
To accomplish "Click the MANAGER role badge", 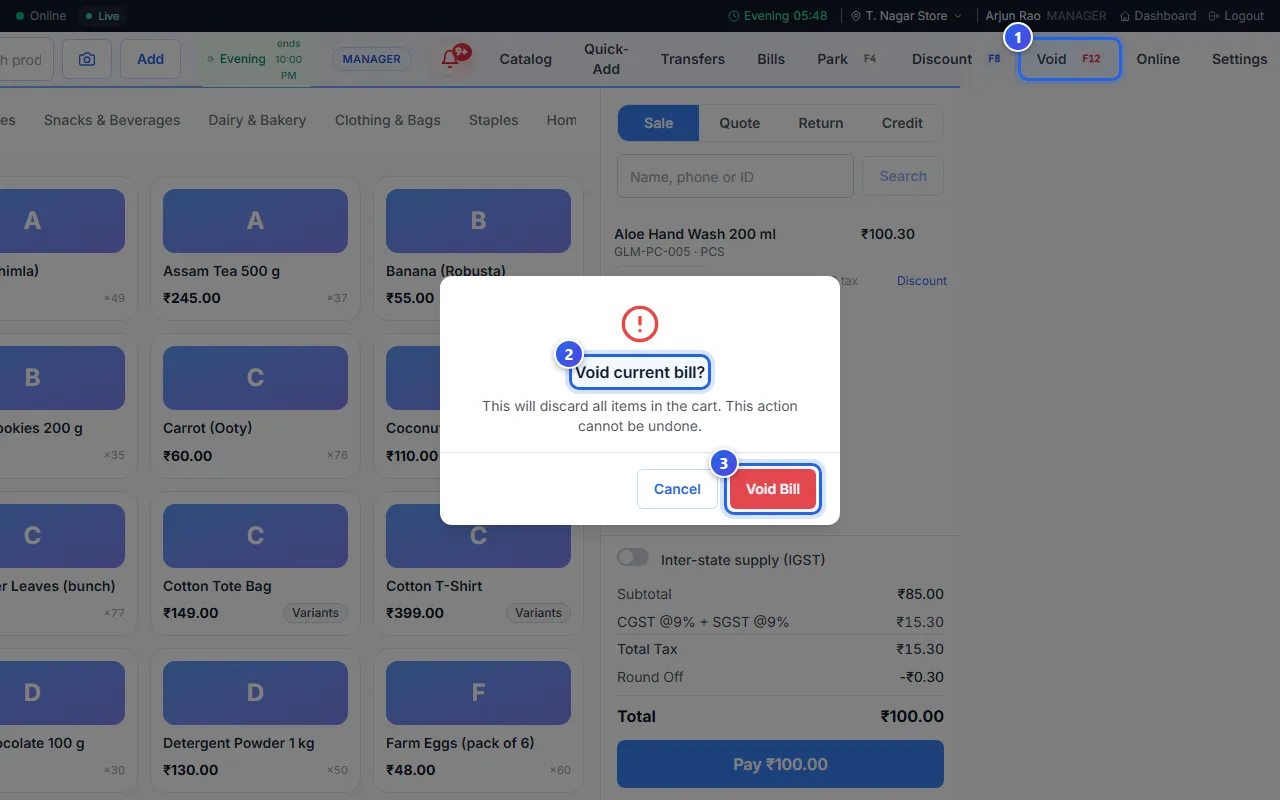I will (371, 59).
